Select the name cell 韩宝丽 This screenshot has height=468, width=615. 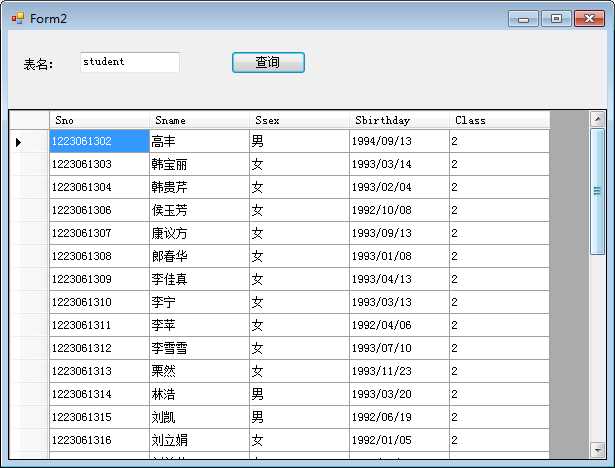(x=199, y=164)
